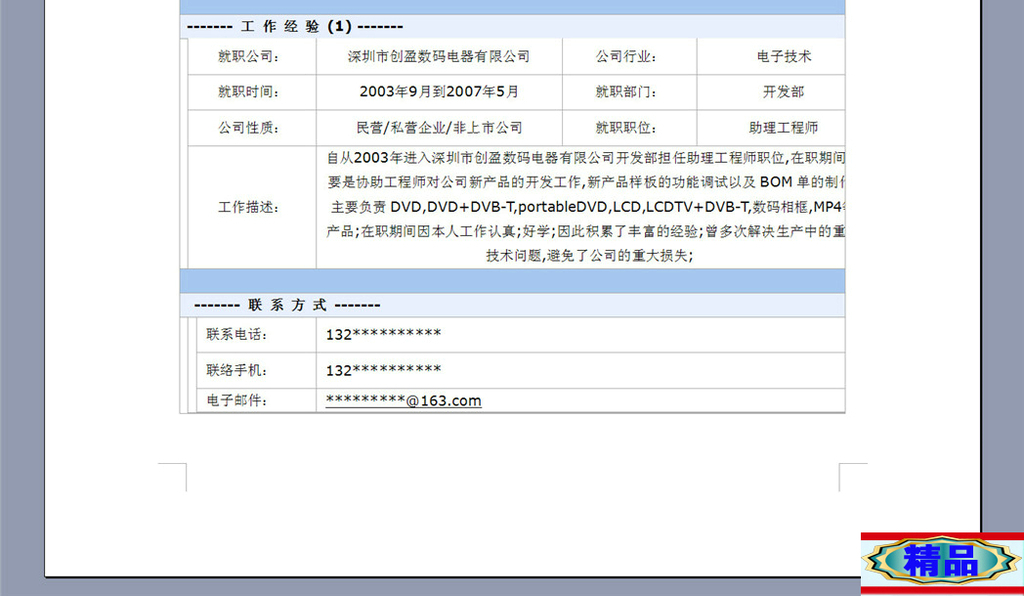Select the 民营/私营企业/非上市公司 value
The width and height of the screenshot is (1024, 596).
[440, 128]
